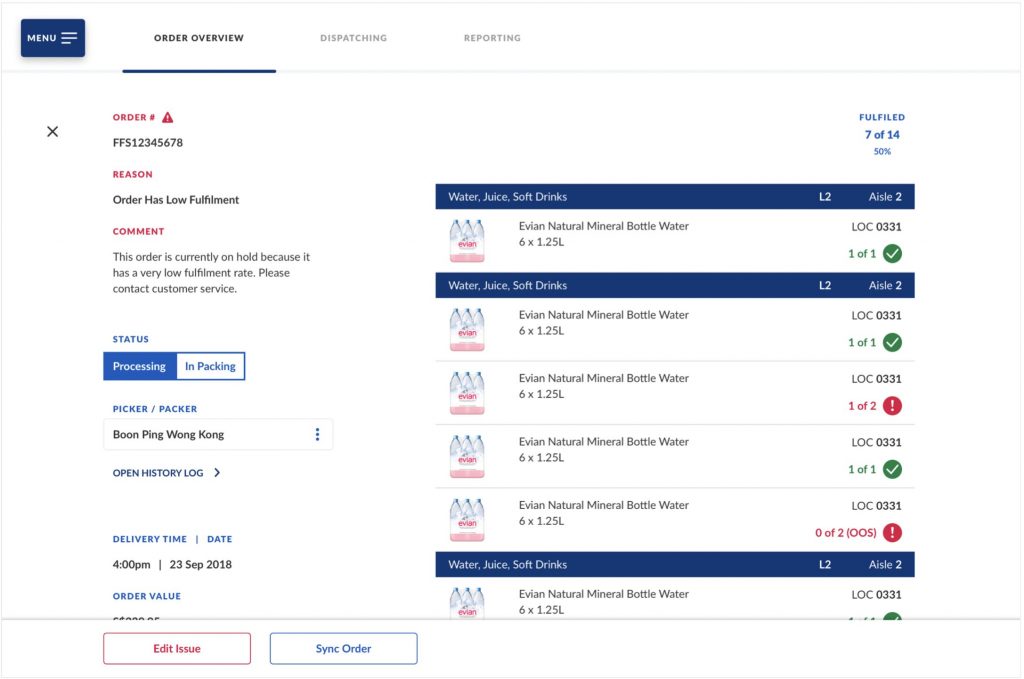Click the topmost Water, Juice, Soft Drinks header
Screen dimensions: 1024x679
point(675,197)
